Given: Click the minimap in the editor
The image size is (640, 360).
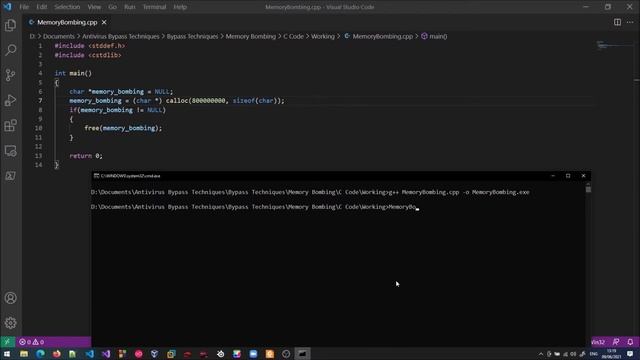Looking at the screenshot, I should pyautogui.click(x=614, y=46).
